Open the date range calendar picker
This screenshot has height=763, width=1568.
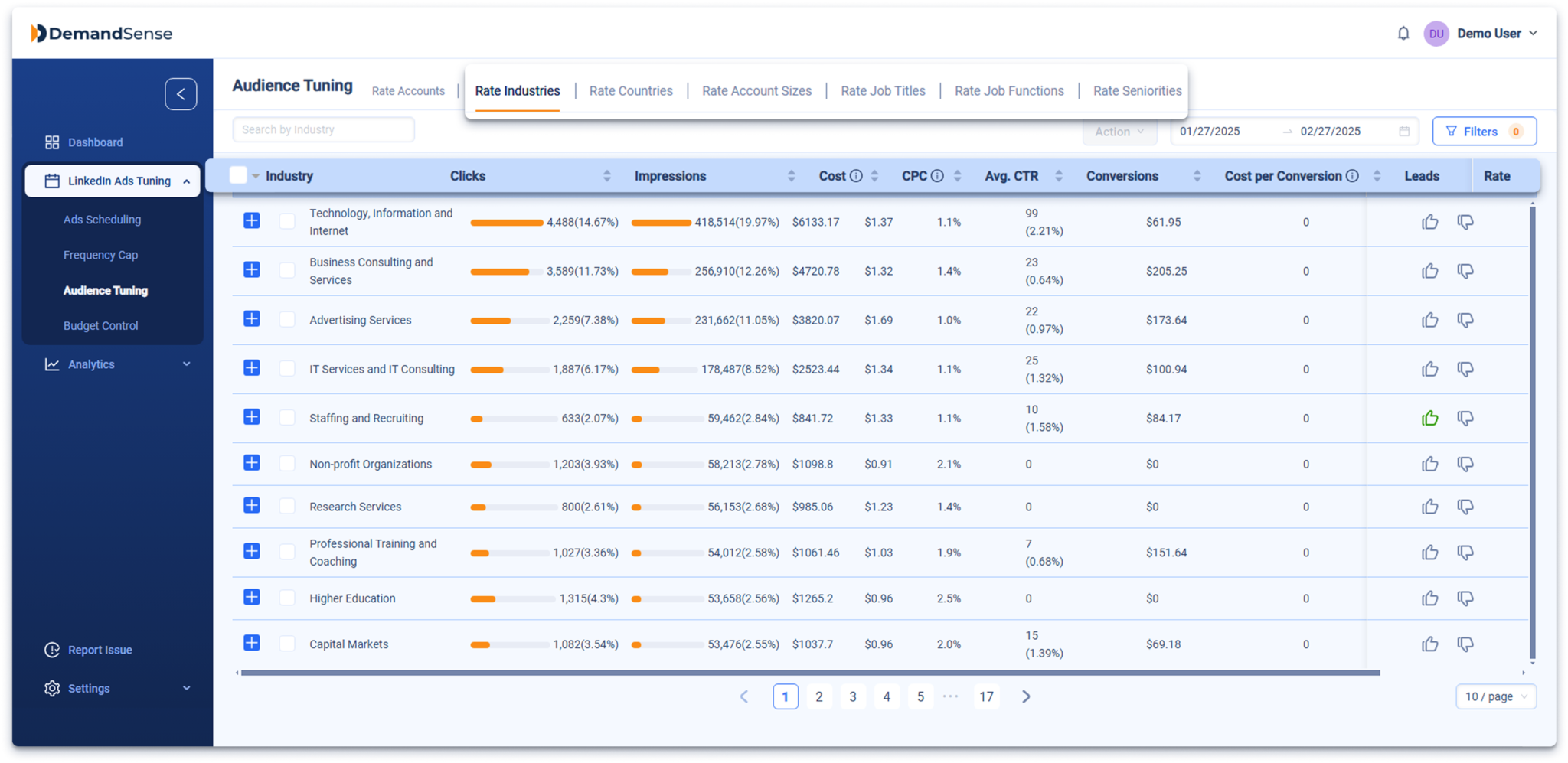click(x=1405, y=131)
